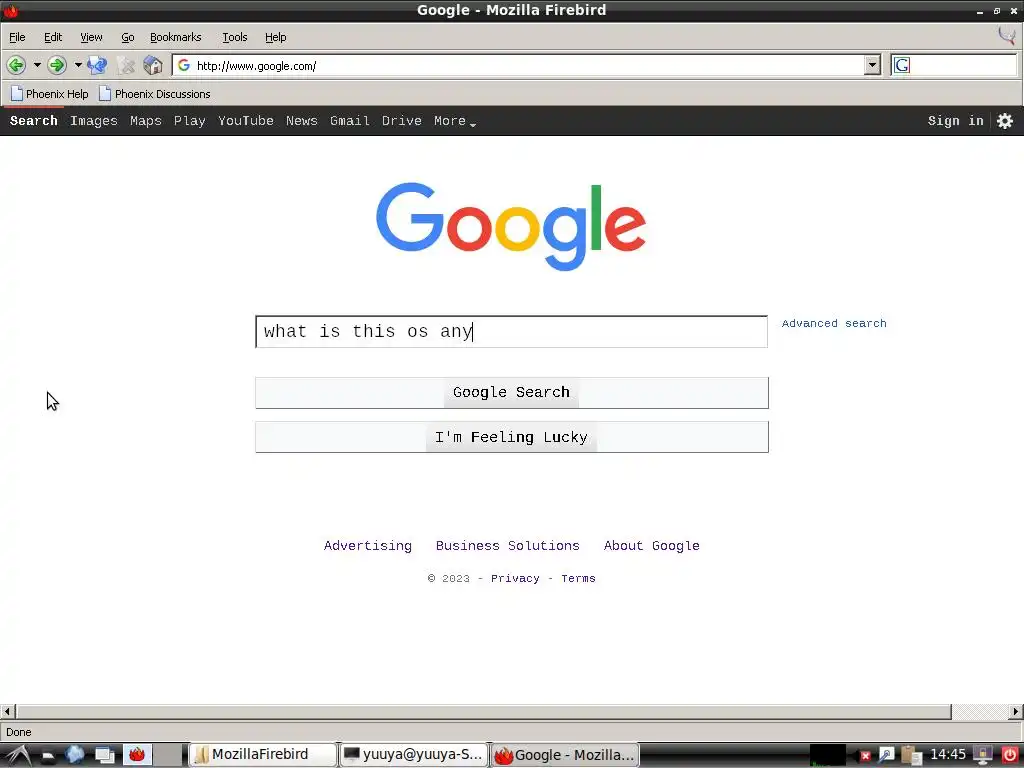Open the Phoenix Discussions bookmark

pyautogui.click(x=155, y=94)
